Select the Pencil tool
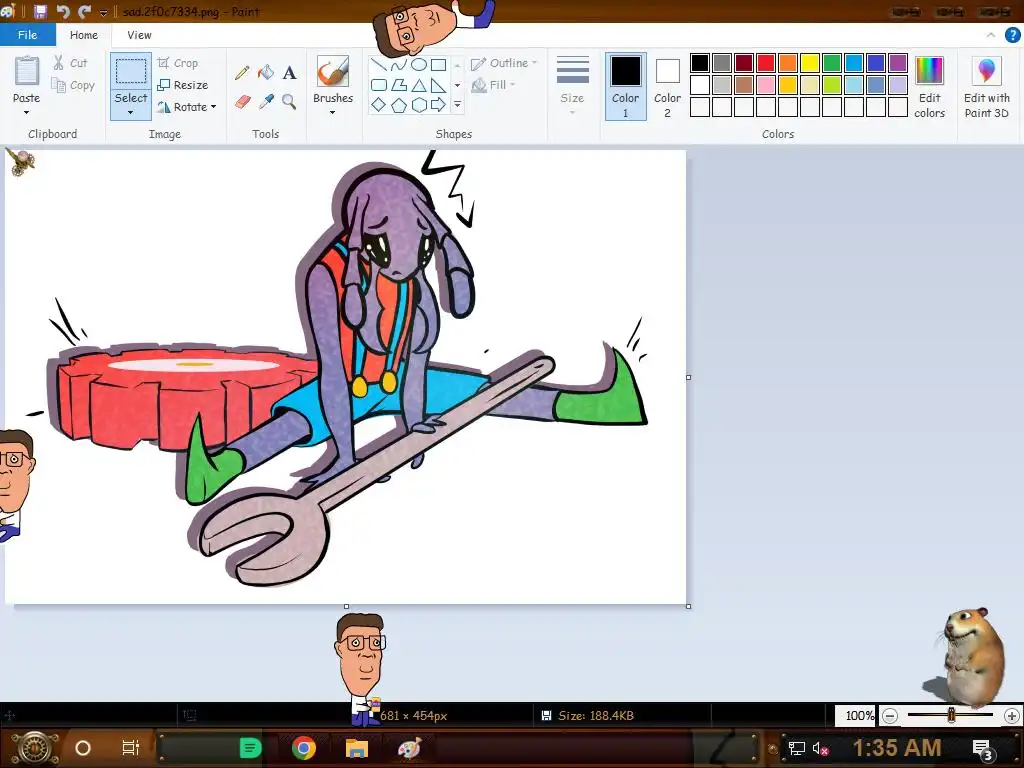Screen dimensions: 1024x768 (242, 72)
